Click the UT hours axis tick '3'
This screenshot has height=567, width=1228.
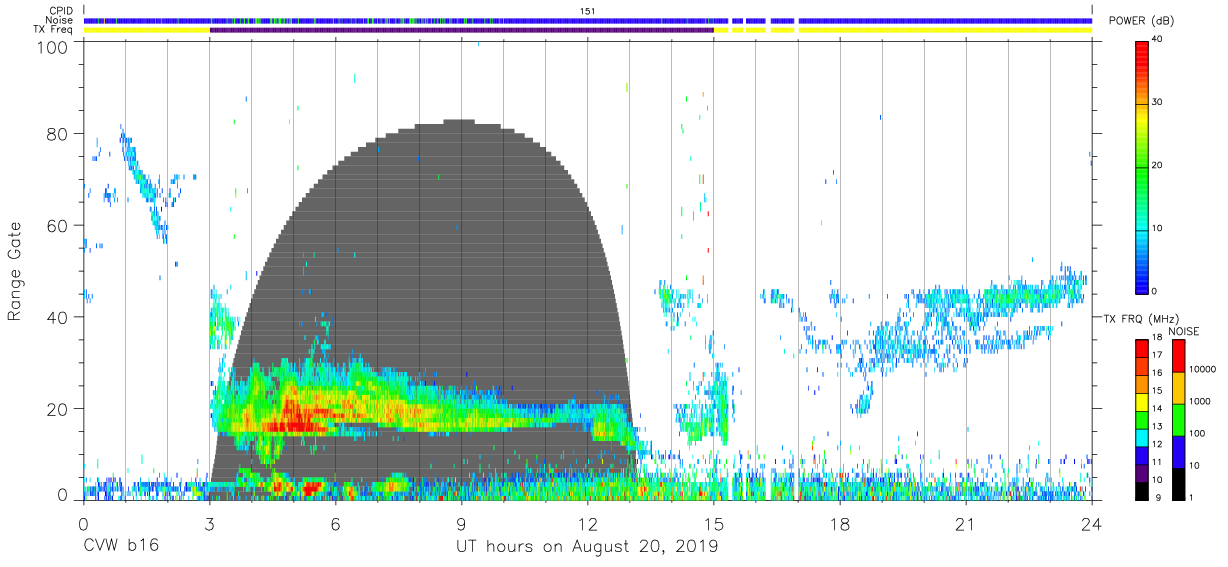[x=209, y=523]
